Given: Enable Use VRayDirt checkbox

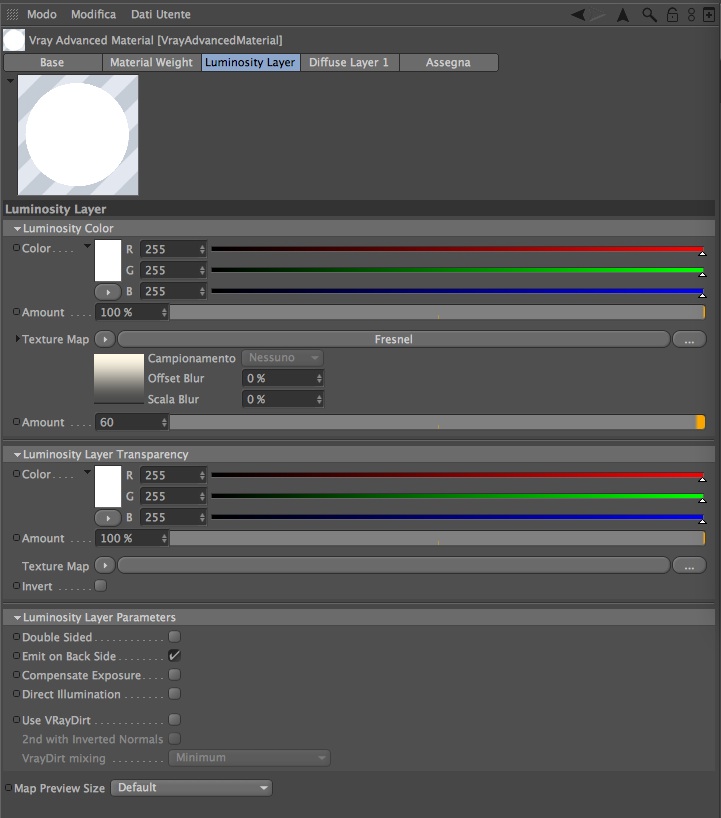Looking at the screenshot, I should pyautogui.click(x=175, y=719).
